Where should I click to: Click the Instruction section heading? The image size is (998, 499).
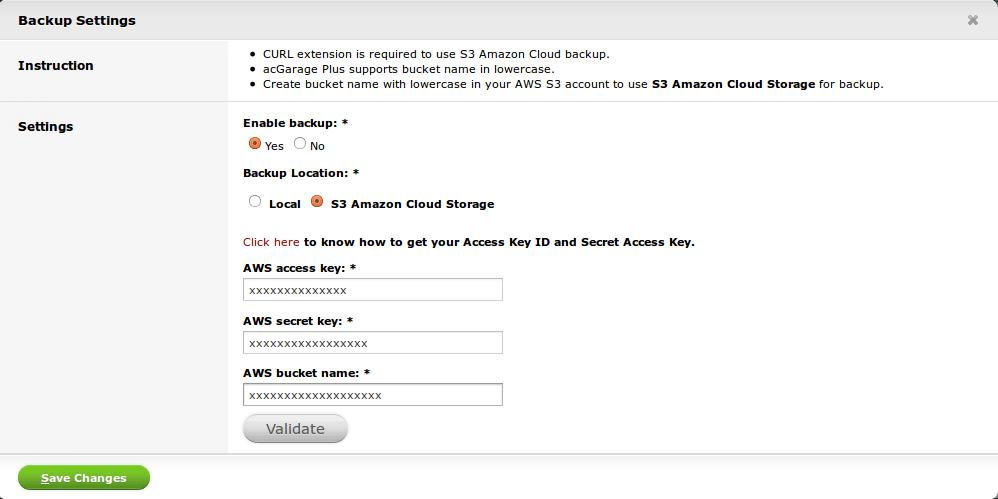pyautogui.click(x=56, y=66)
